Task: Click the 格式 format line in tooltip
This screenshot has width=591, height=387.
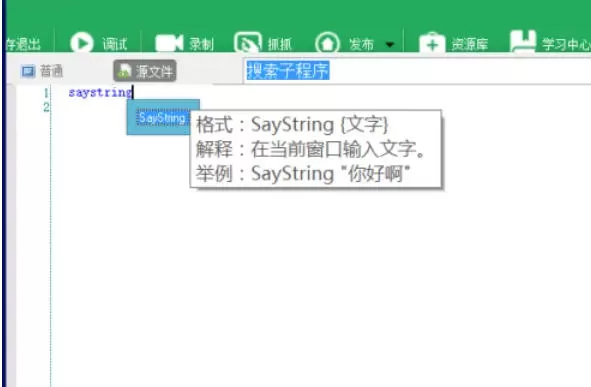Action: click(292, 124)
